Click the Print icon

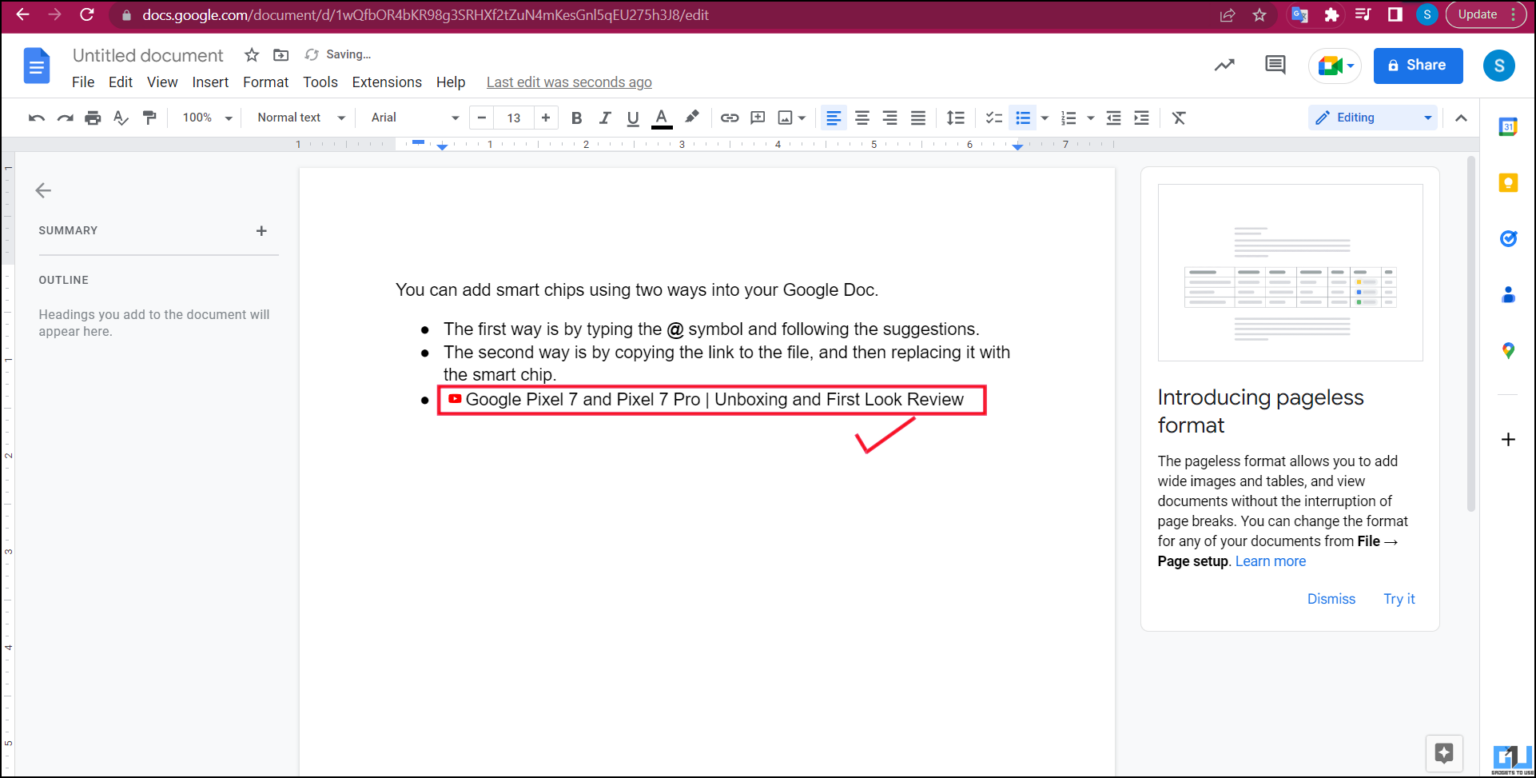92,117
